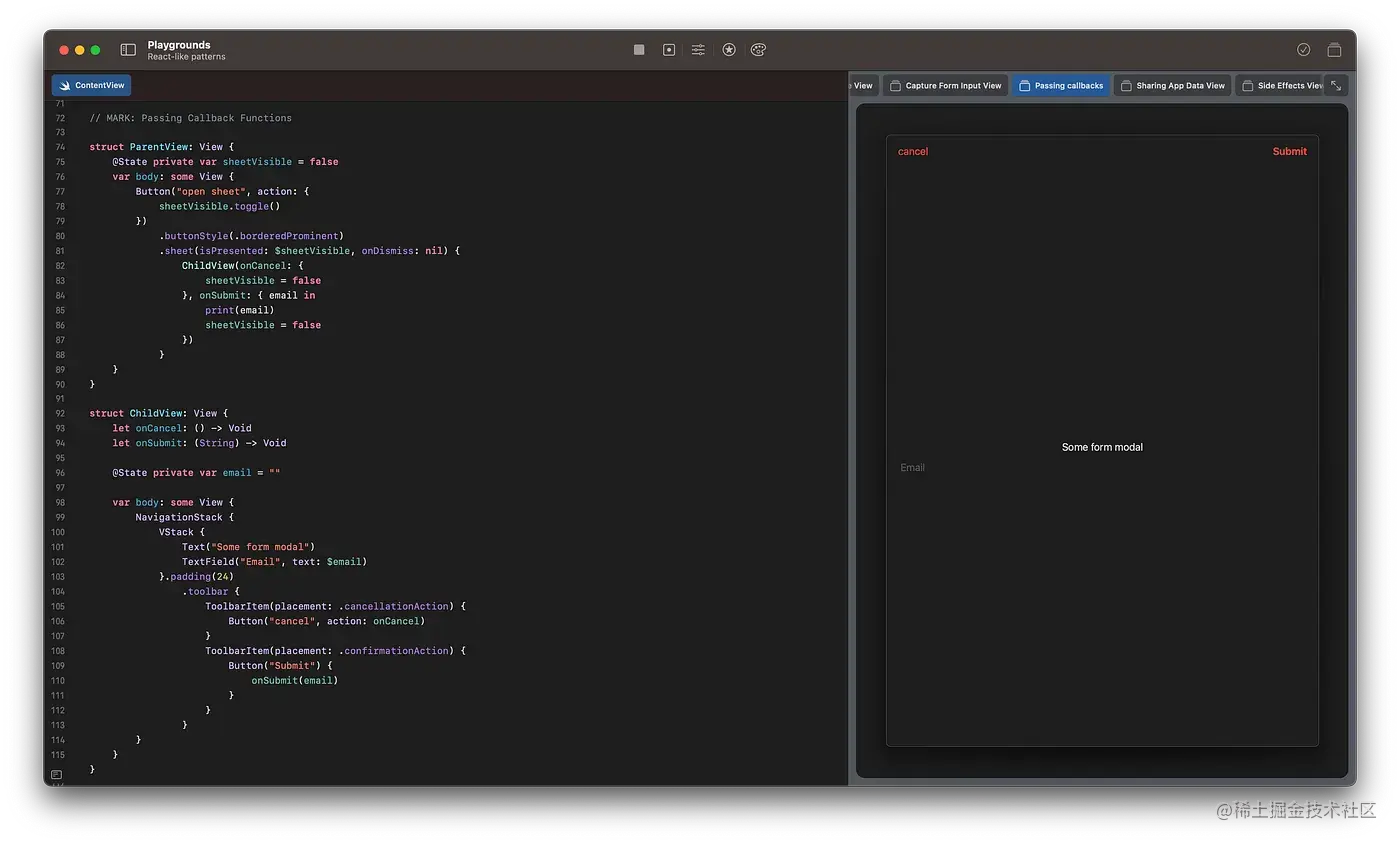Click the NavigationStack { code line
The image size is (1400, 844).
point(185,517)
